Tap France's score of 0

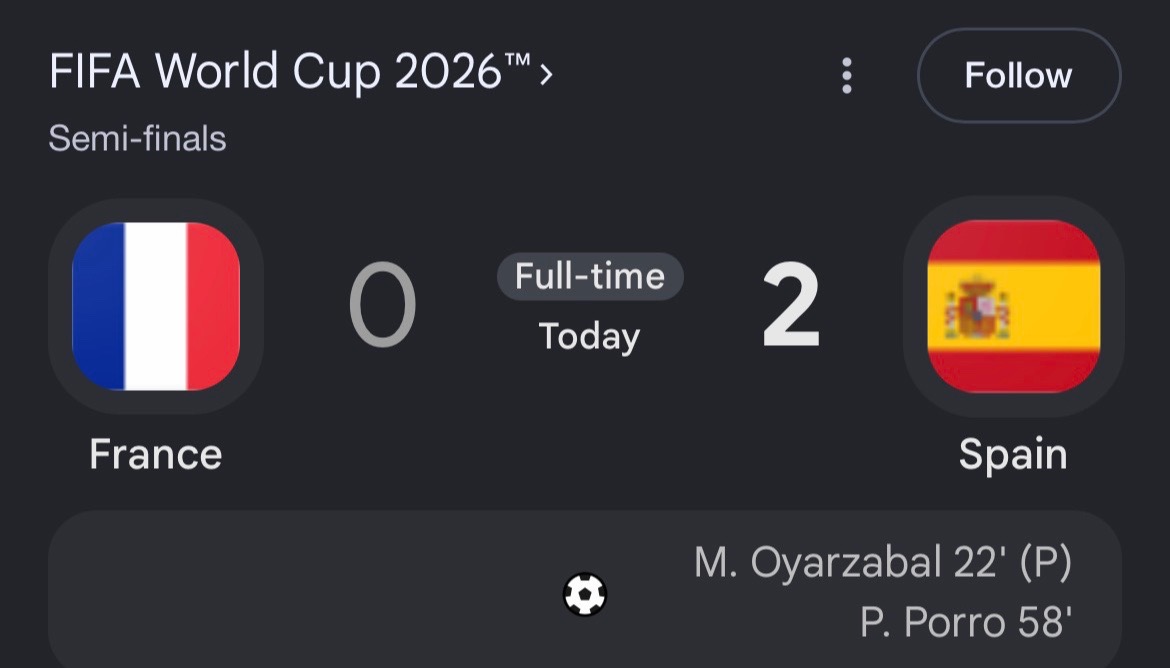(383, 305)
